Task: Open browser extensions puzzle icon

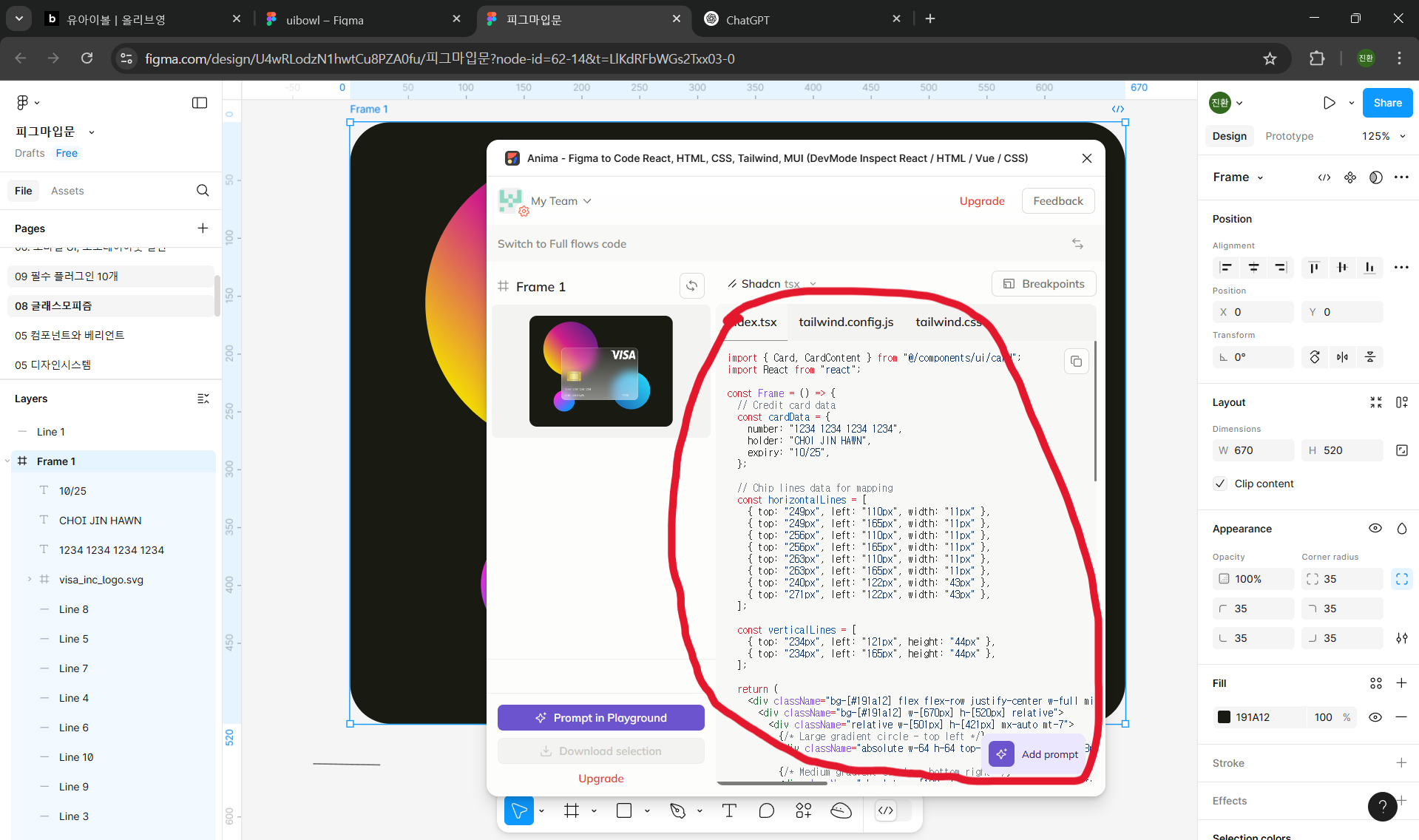Action: click(x=1317, y=58)
